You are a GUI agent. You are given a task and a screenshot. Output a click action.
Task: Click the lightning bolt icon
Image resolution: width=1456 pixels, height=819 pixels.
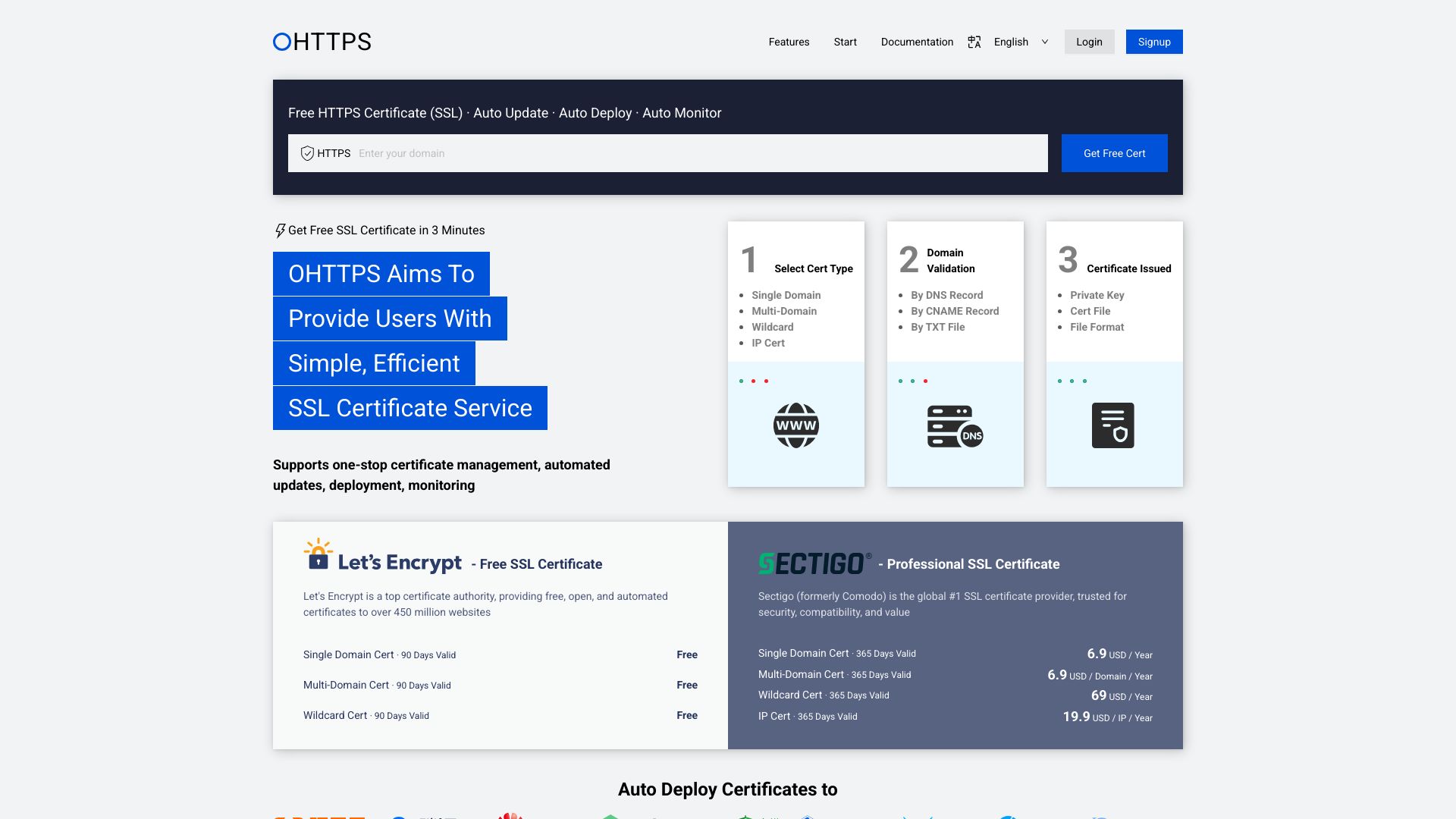click(280, 231)
